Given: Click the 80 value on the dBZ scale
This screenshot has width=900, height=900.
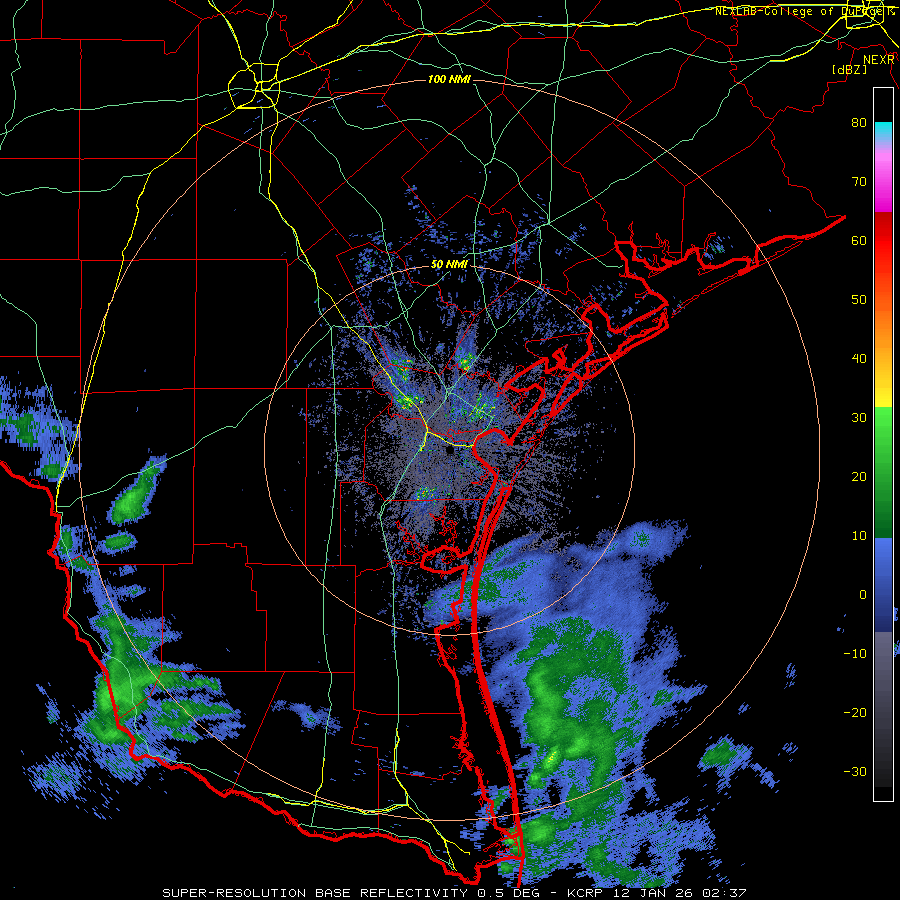Looking at the screenshot, I should coord(859,122).
